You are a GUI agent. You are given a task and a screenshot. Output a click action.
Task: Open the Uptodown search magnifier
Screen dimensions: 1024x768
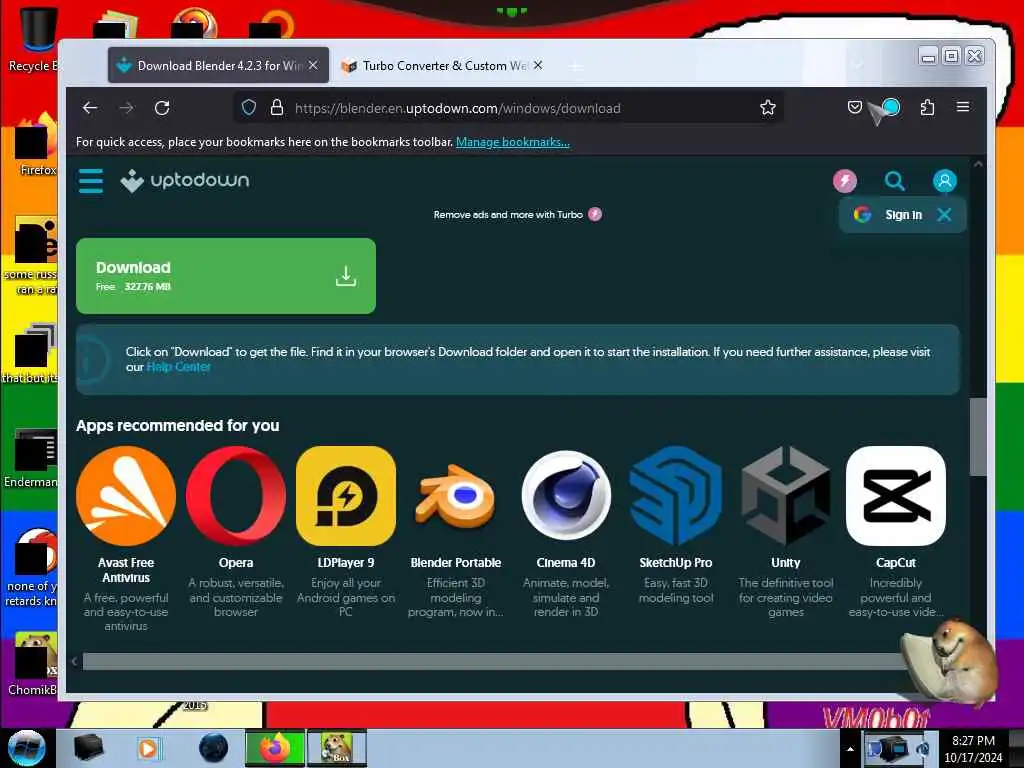(x=895, y=181)
